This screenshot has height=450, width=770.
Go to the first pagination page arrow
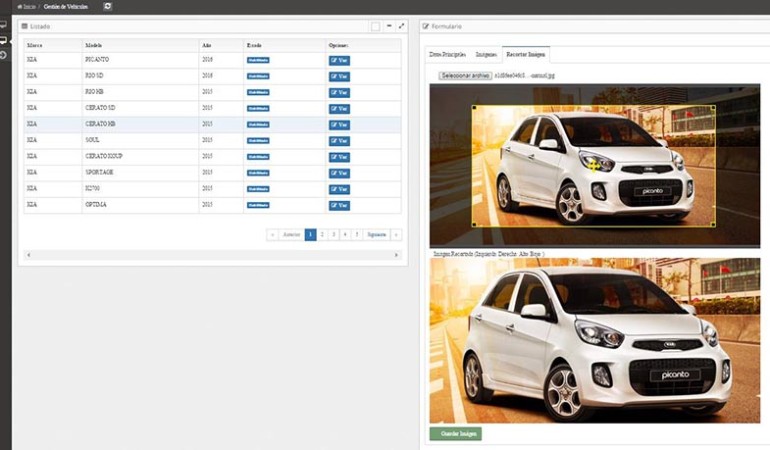(273, 235)
